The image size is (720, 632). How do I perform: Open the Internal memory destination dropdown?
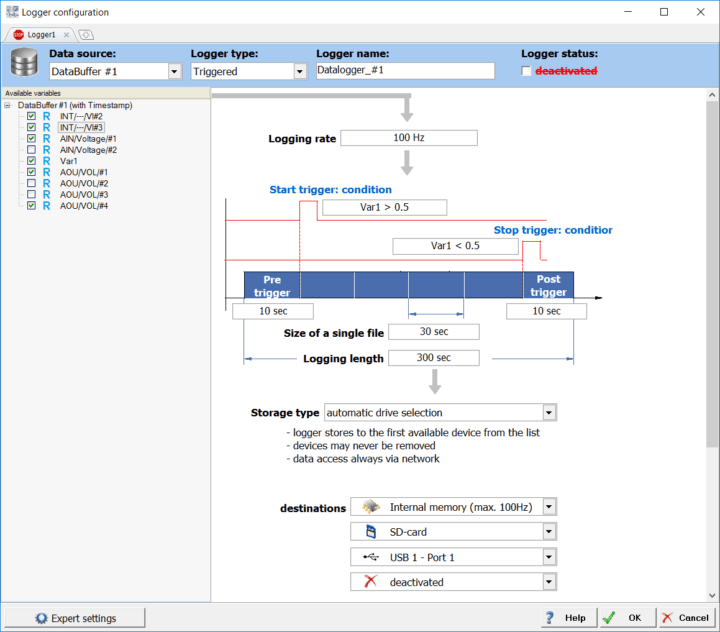coord(549,507)
